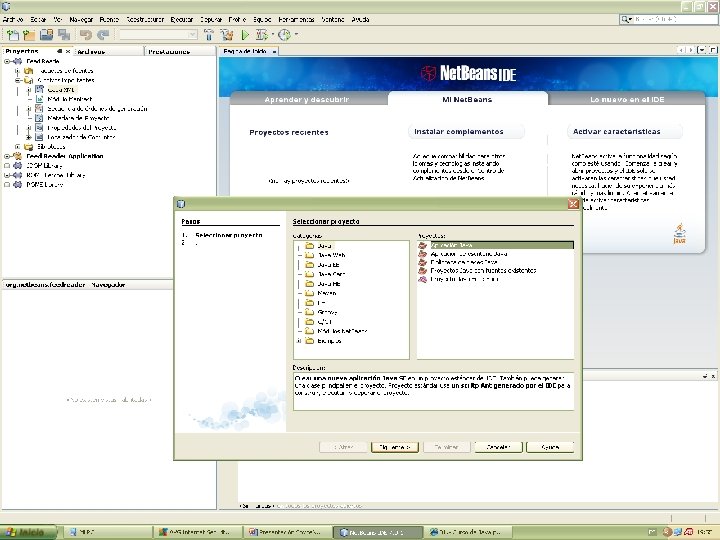This screenshot has height=540, width=720.
Task: Close the output panel at right
Action: (713, 377)
